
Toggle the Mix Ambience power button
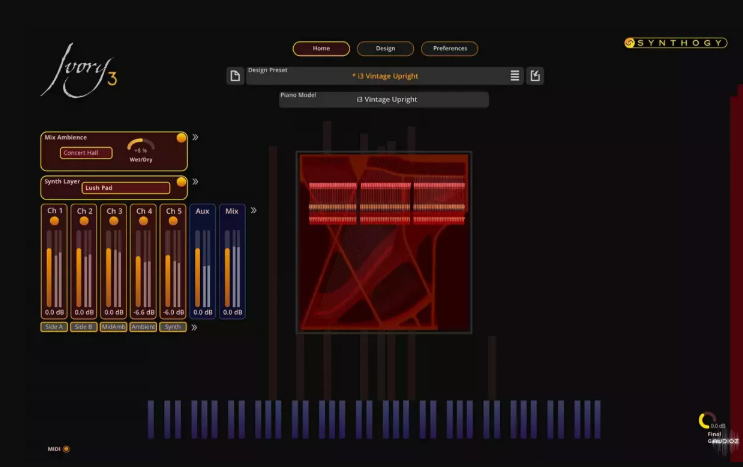pos(181,138)
